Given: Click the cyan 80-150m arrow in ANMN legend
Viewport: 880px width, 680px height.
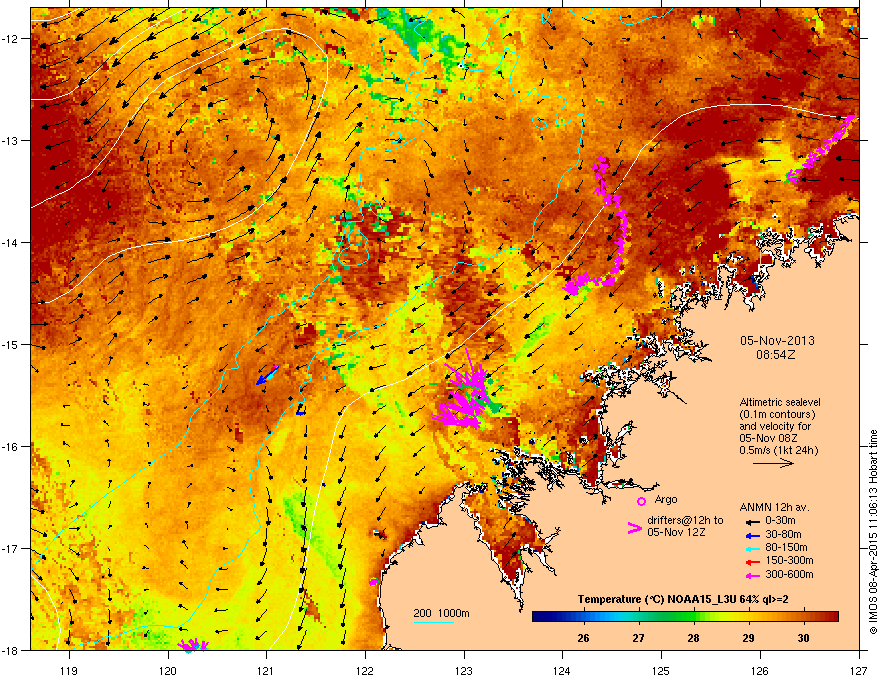Looking at the screenshot, I should tap(752, 548).
